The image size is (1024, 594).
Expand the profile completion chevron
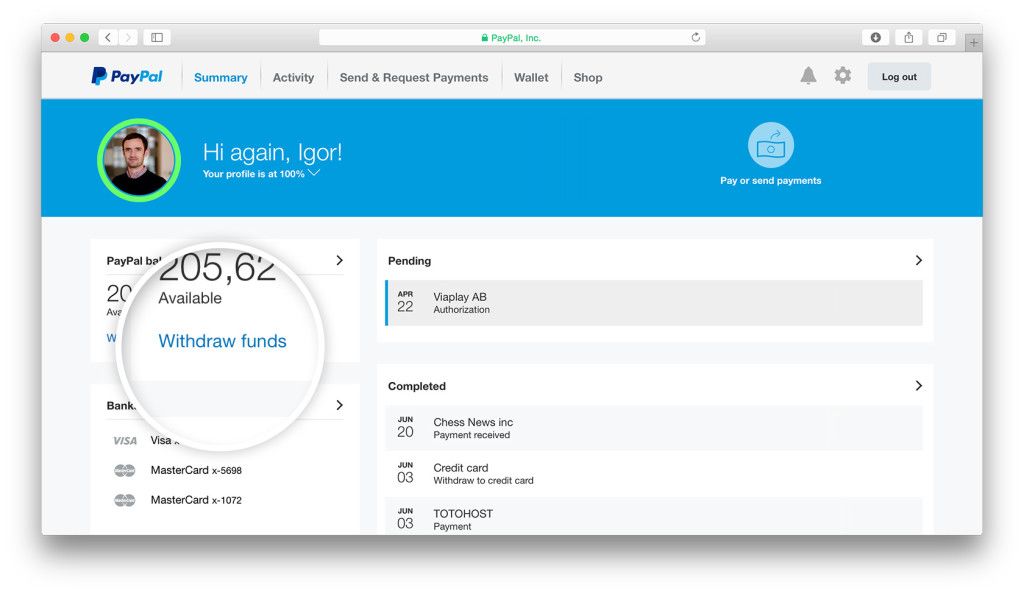point(314,173)
